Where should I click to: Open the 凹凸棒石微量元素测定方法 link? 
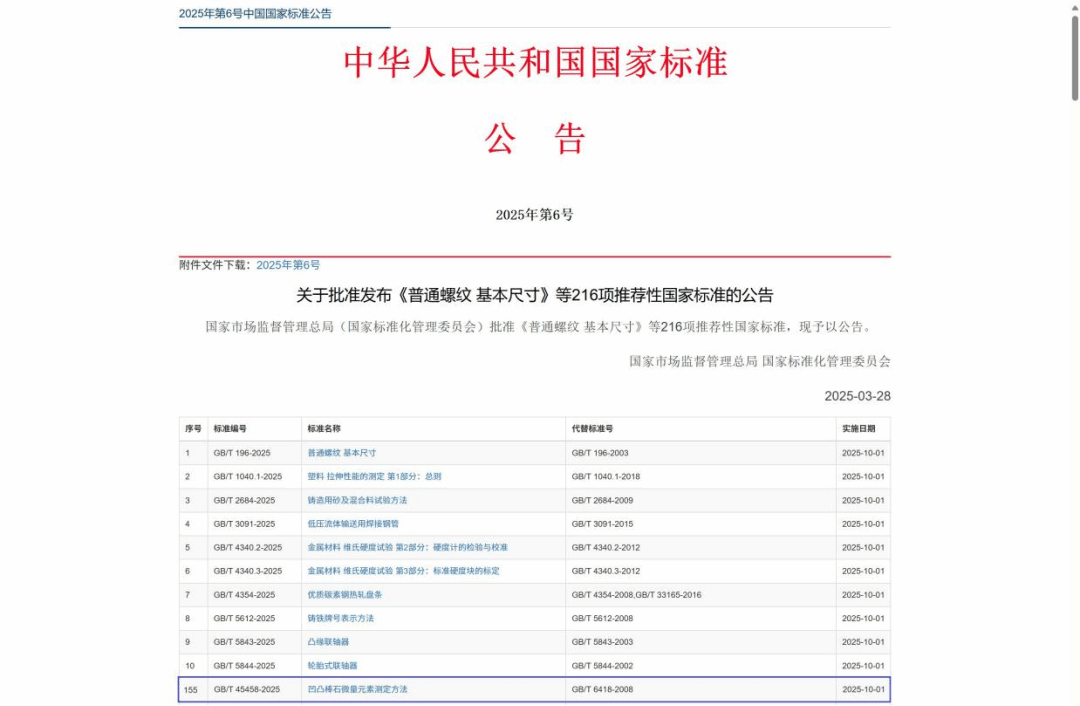point(357,689)
